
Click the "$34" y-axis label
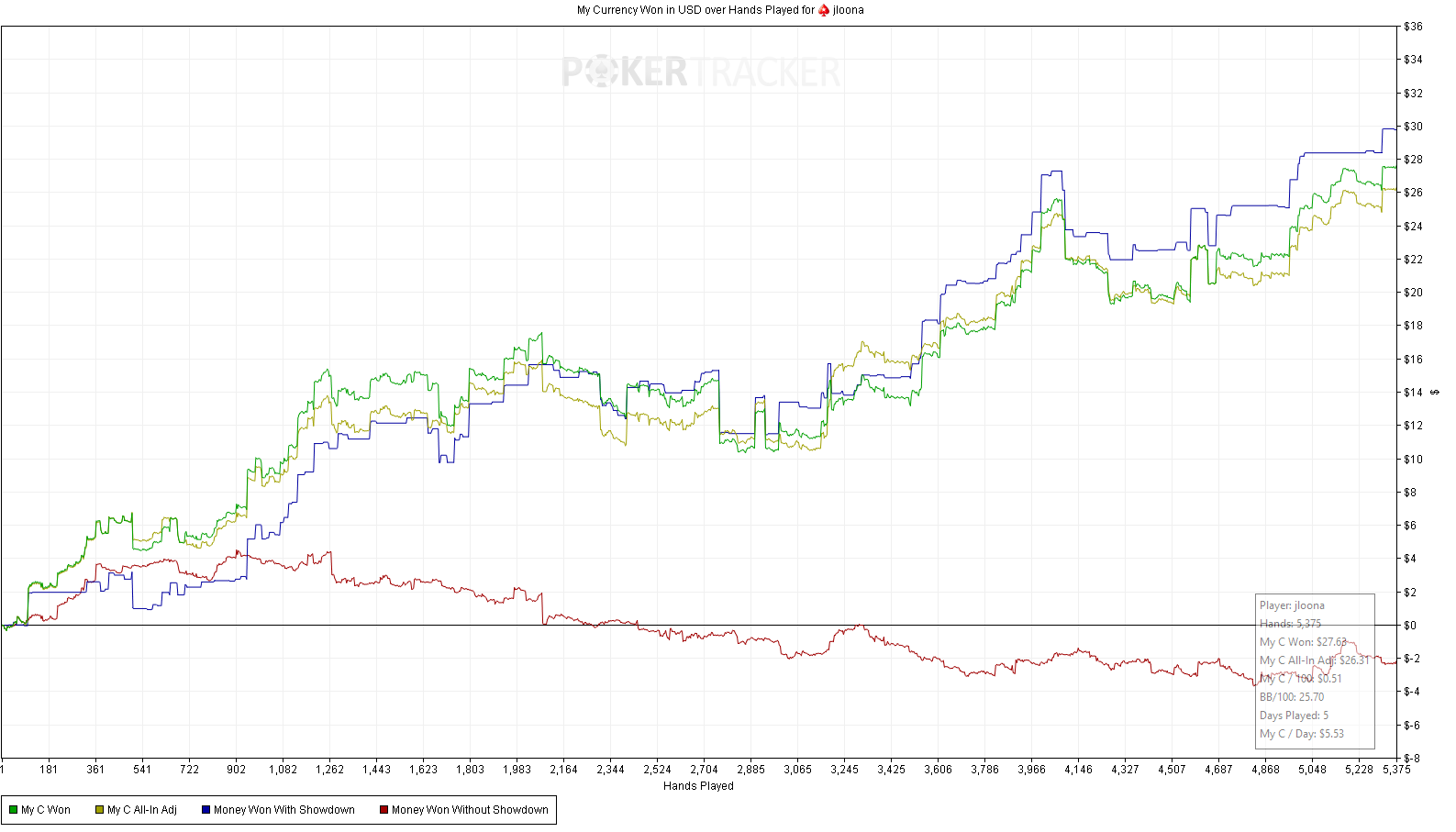pos(1413,60)
